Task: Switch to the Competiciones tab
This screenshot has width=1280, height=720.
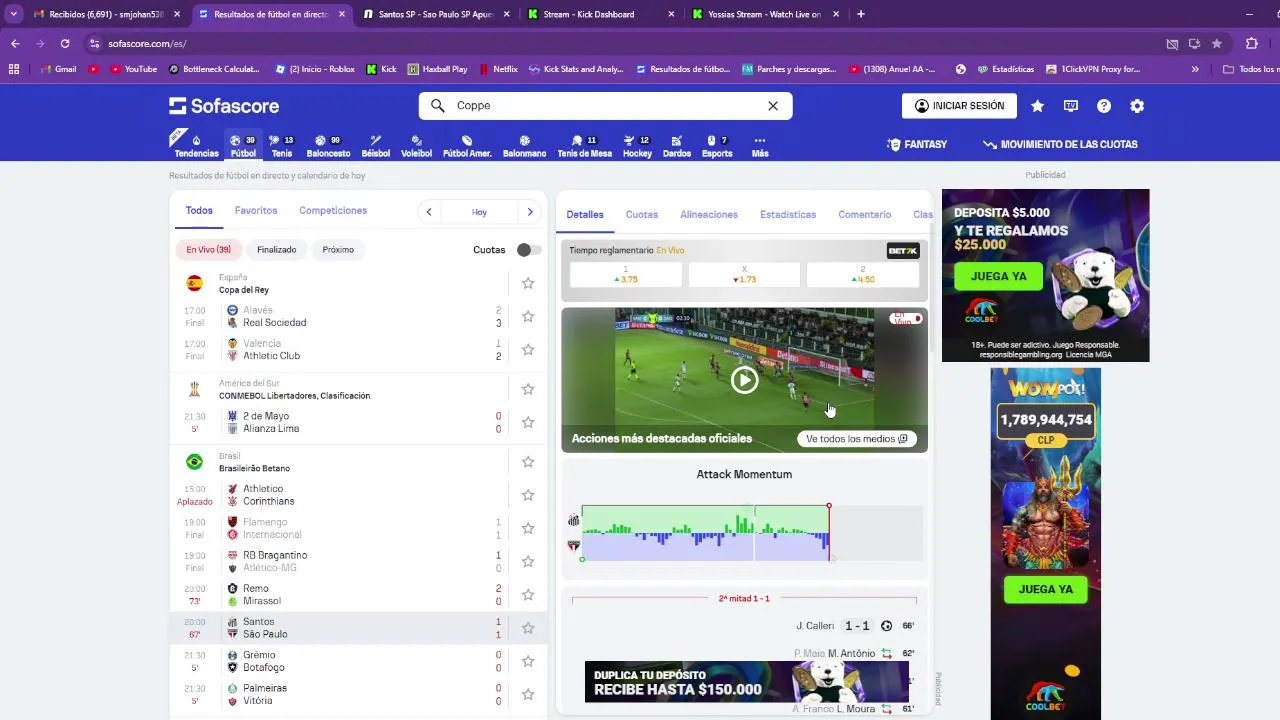Action: (x=333, y=211)
